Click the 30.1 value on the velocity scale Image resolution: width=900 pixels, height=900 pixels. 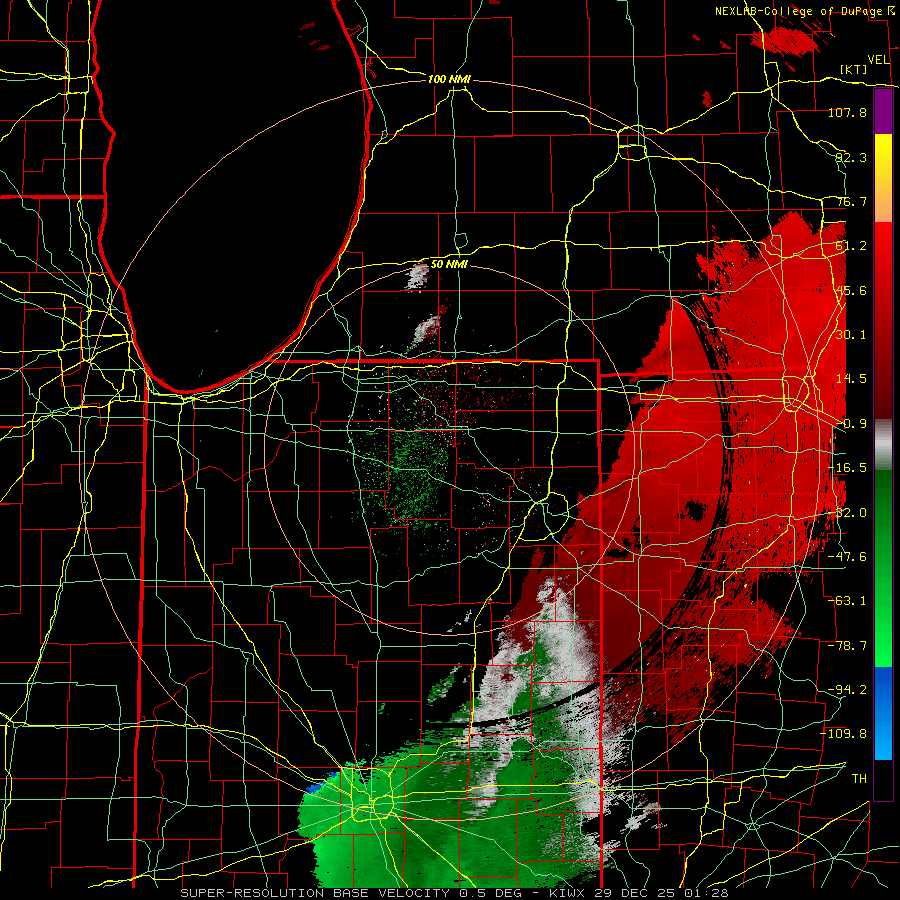point(851,335)
